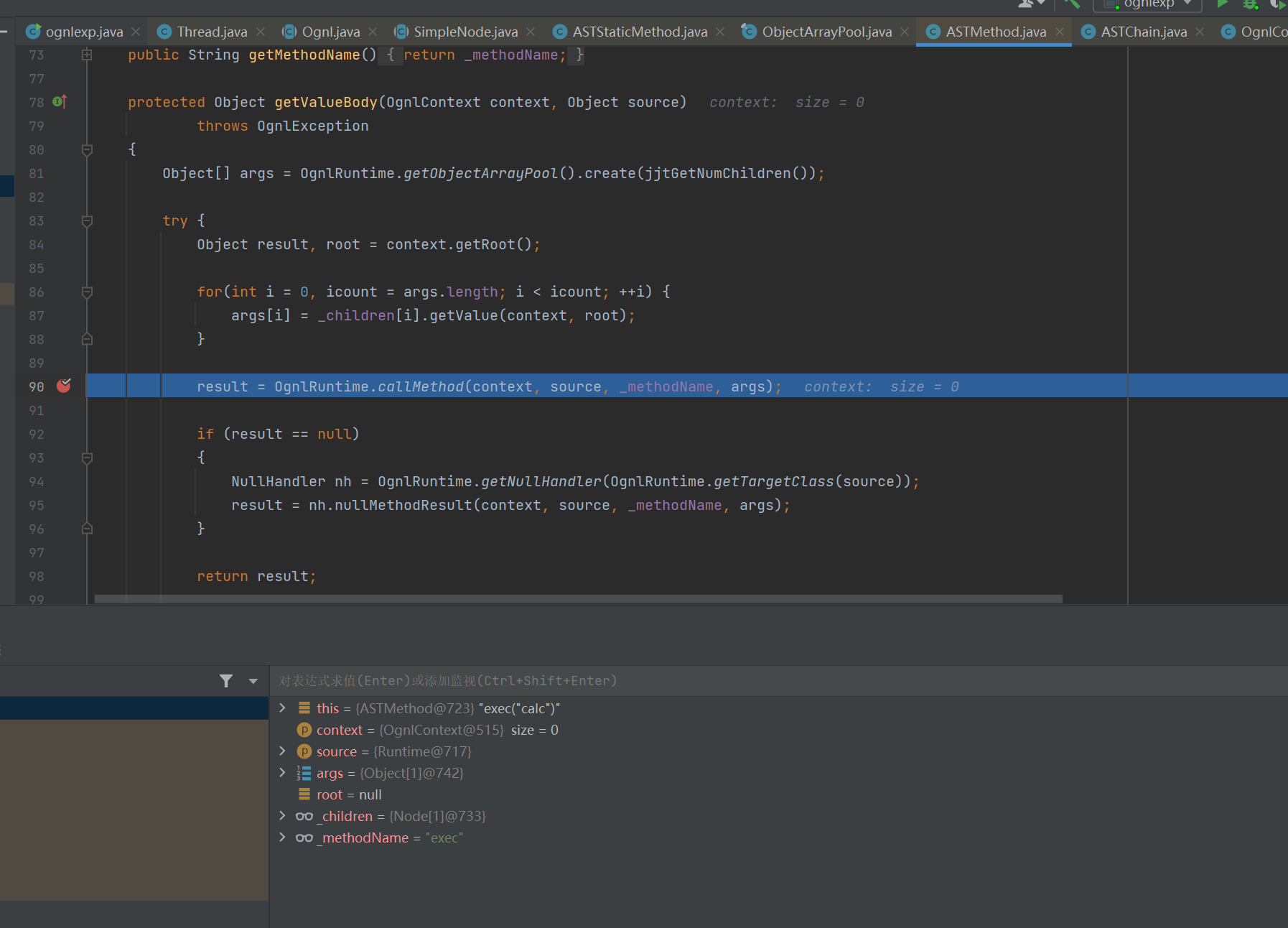Image resolution: width=1288 pixels, height=928 pixels.
Task: Click 'getNullHandler' on line 94
Action: (541, 481)
